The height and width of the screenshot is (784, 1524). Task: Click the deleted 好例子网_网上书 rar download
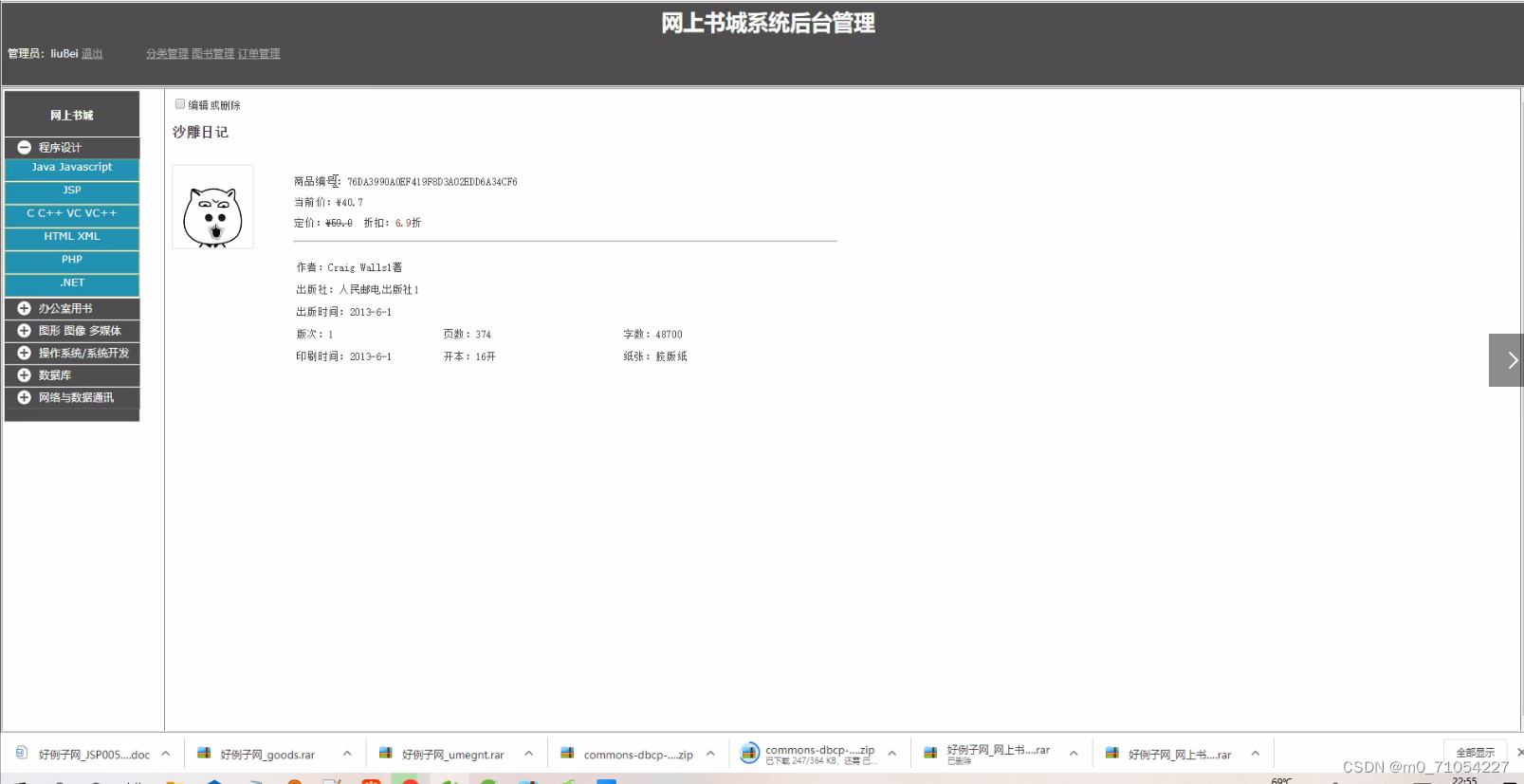[986, 755]
